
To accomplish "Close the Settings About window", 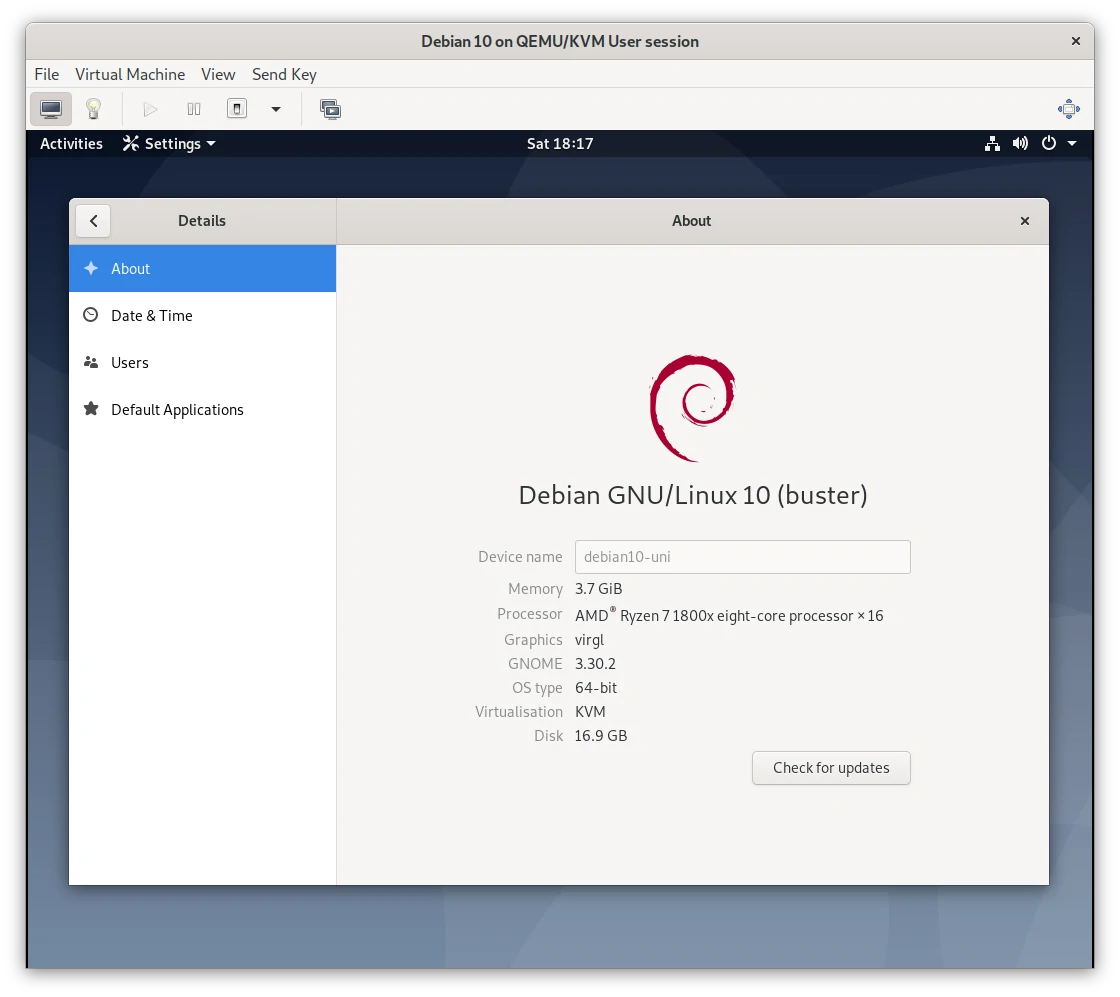I will click(x=1025, y=221).
